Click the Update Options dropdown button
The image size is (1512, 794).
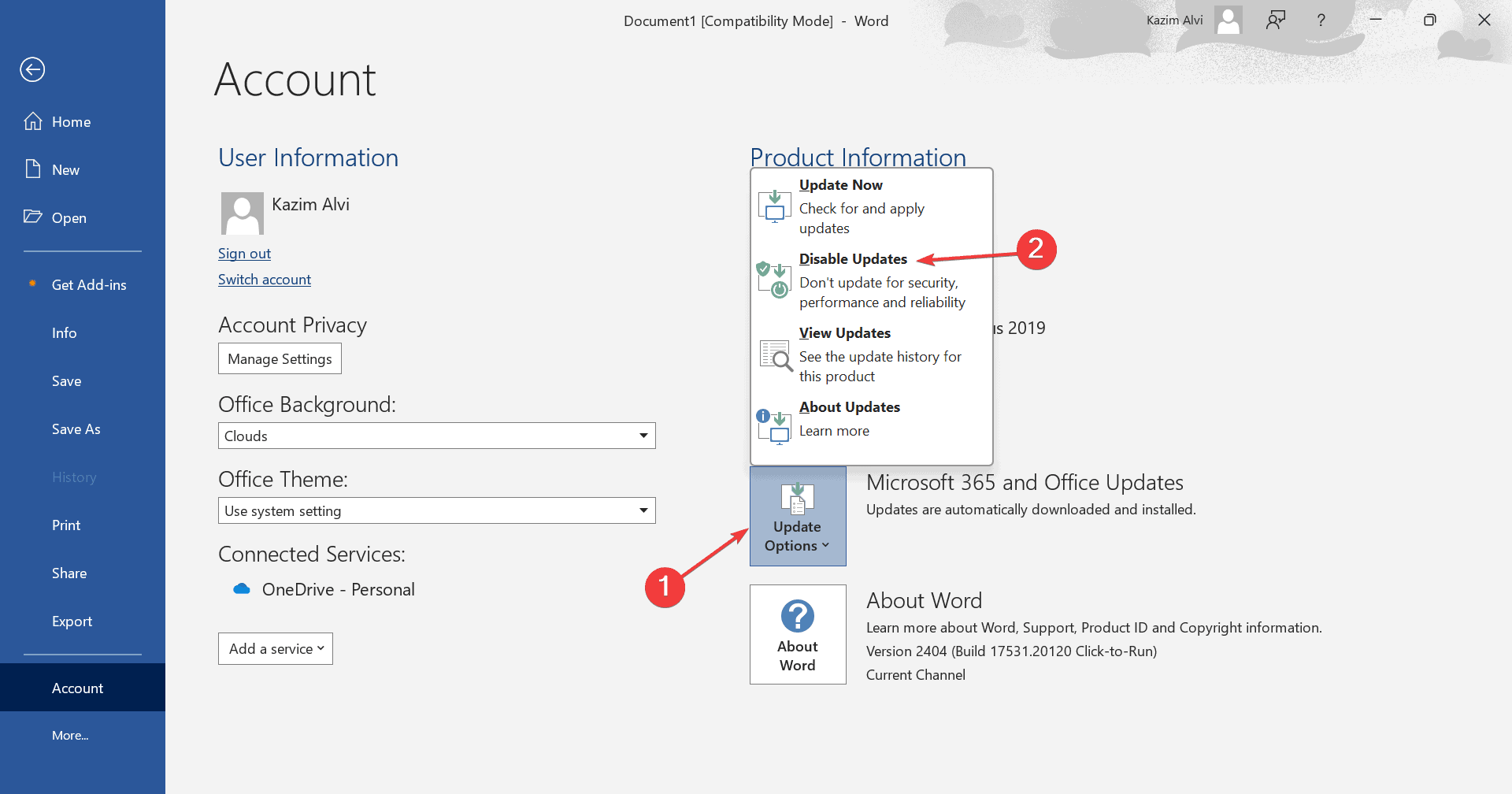(798, 516)
